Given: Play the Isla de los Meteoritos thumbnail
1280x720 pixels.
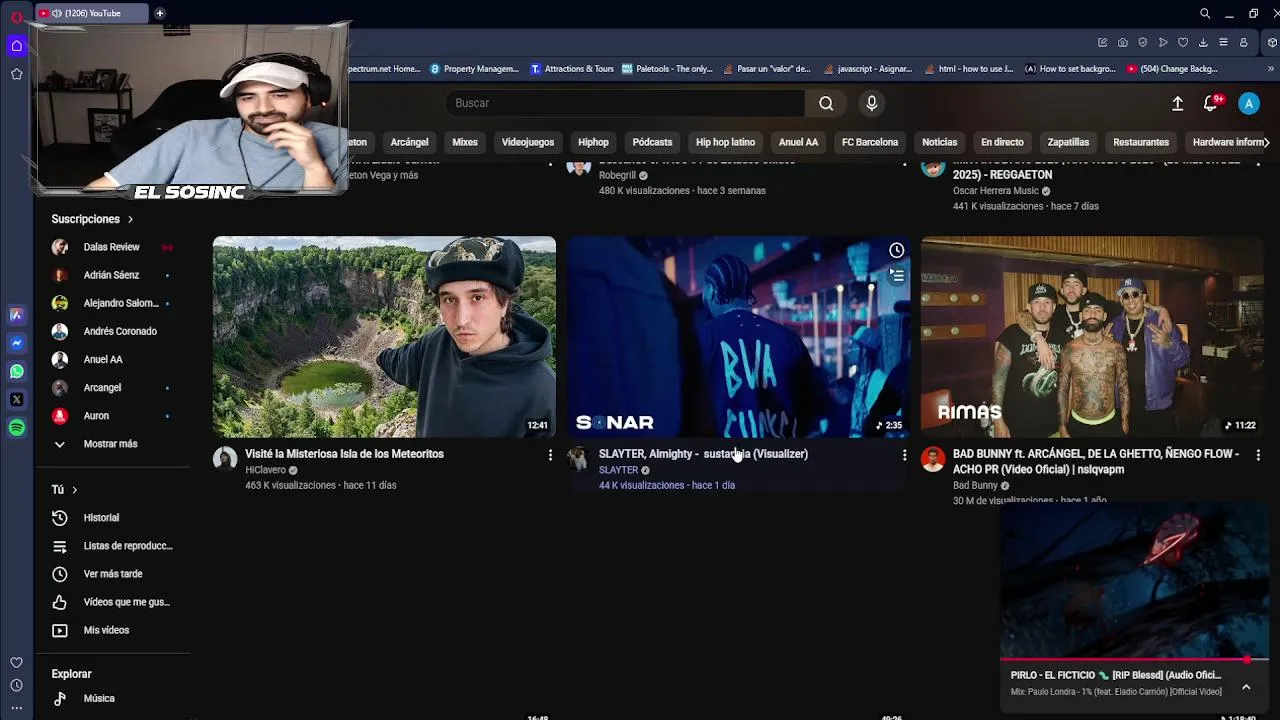Looking at the screenshot, I should coord(384,337).
